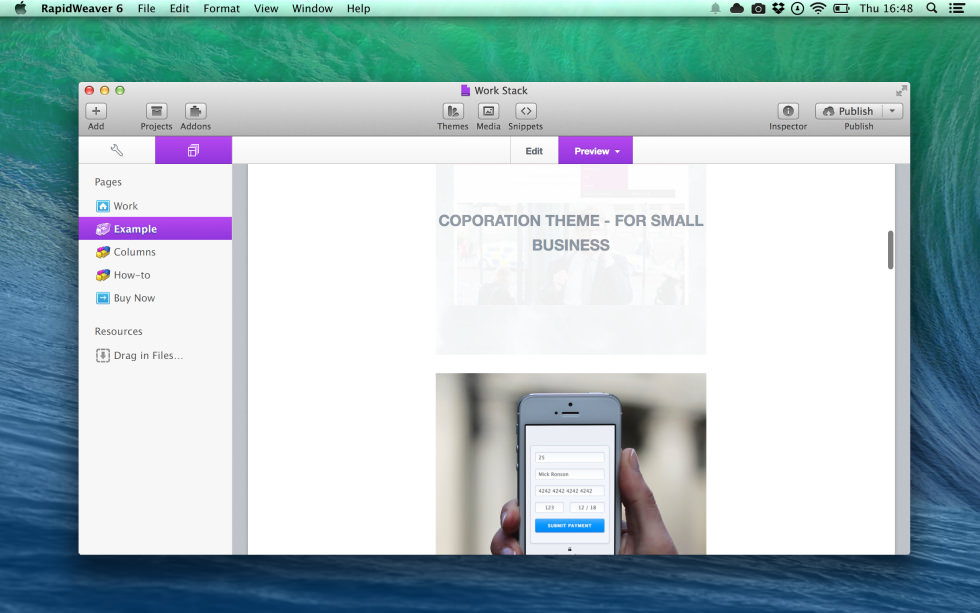This screenshot has width=980, height=613.
Task: Select the Buy Now page
Action: [155, 298]
